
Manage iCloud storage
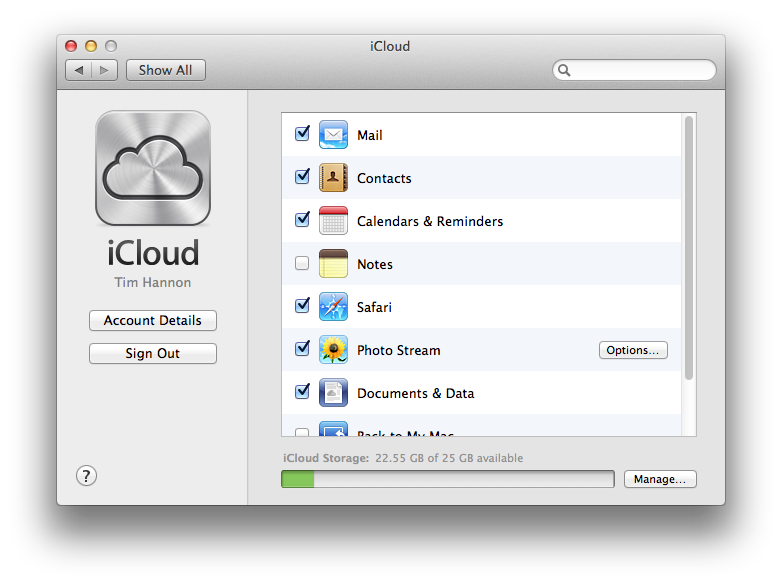(660, 479)
